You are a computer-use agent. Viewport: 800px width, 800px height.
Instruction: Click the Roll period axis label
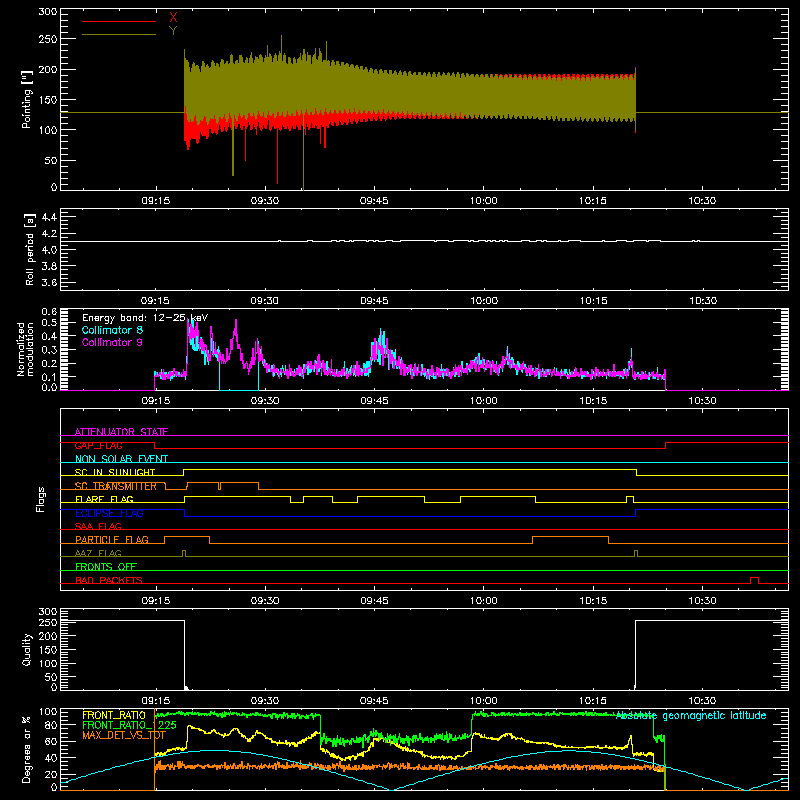[x=30, y=249]
